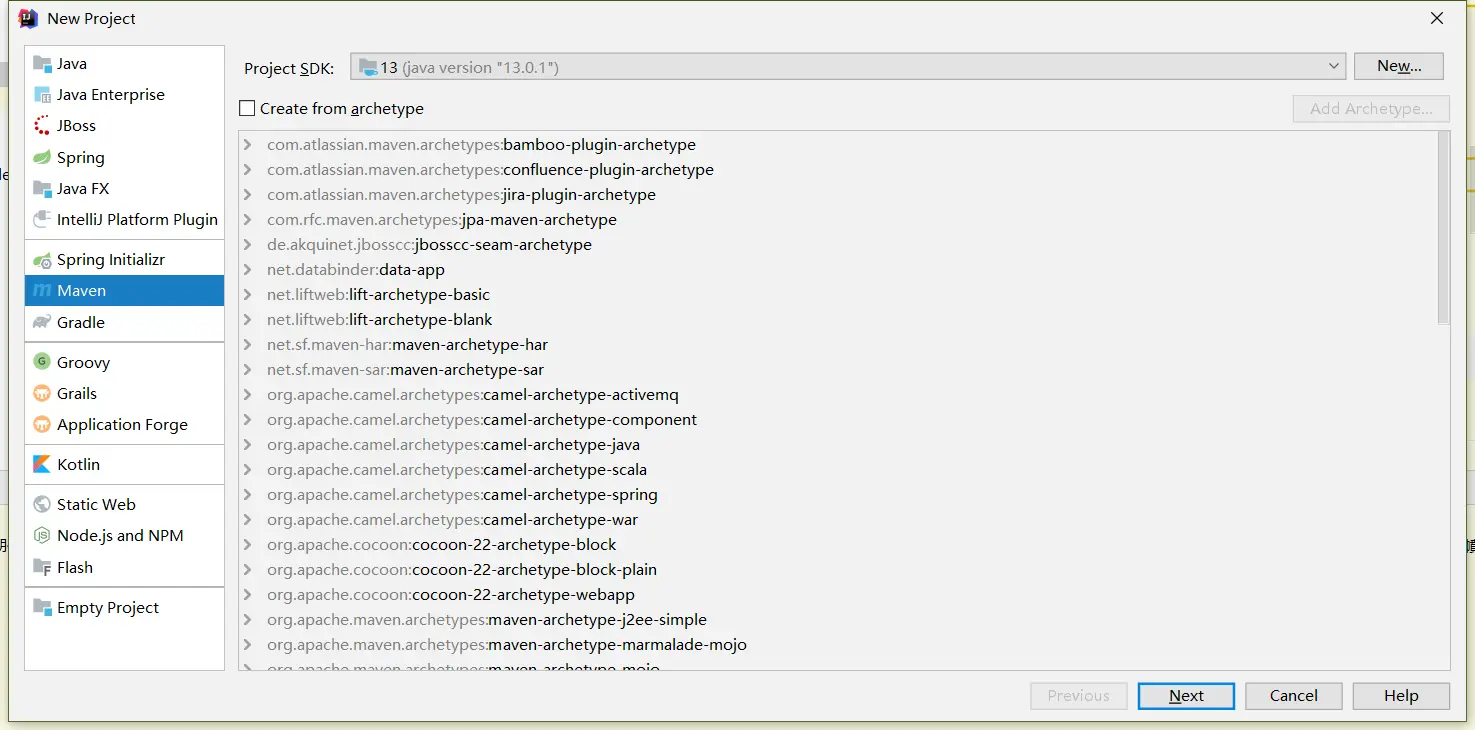Select maven-archetype-marmalade-mojo row
The width and height of the screenshot is (1475, 730).
click(x=838, y=645)
